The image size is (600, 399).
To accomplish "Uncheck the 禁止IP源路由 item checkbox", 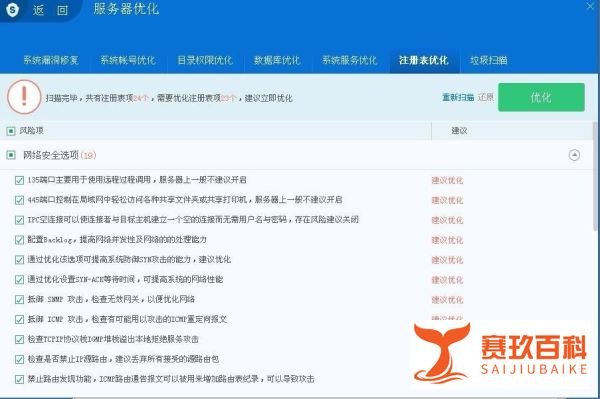I will 19,359.
